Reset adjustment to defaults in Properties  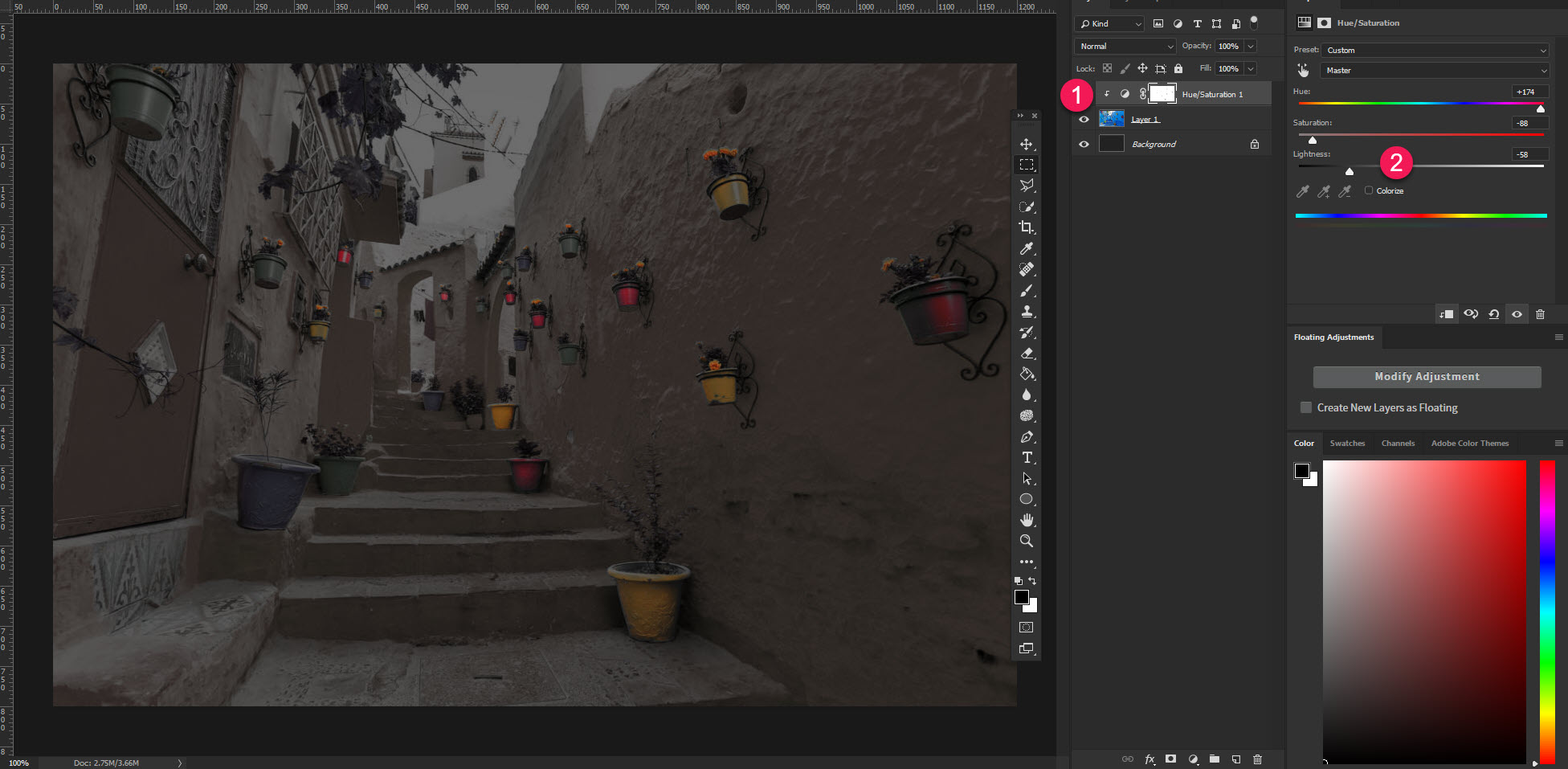coord(1493,314)
